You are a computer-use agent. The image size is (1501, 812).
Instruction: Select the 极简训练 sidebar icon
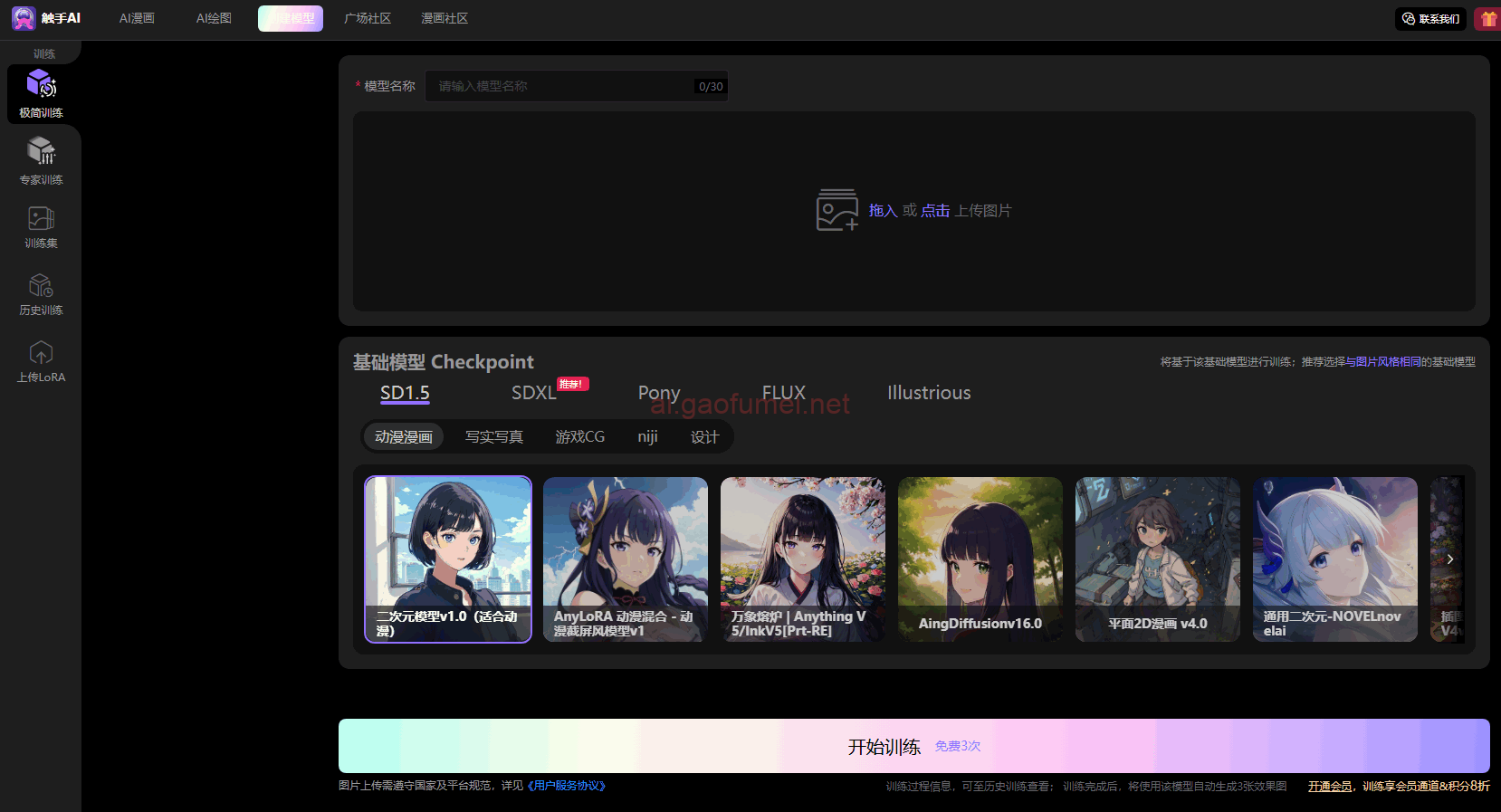[x=41, y=85]
